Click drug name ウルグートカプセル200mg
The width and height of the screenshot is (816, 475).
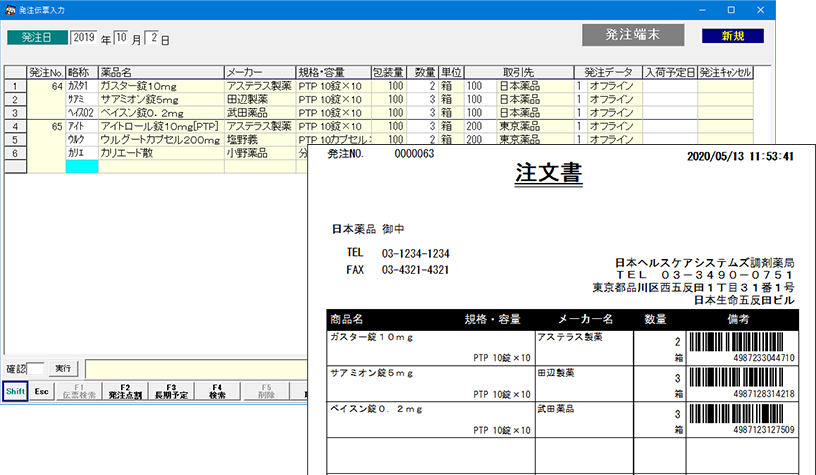(160, 140)
